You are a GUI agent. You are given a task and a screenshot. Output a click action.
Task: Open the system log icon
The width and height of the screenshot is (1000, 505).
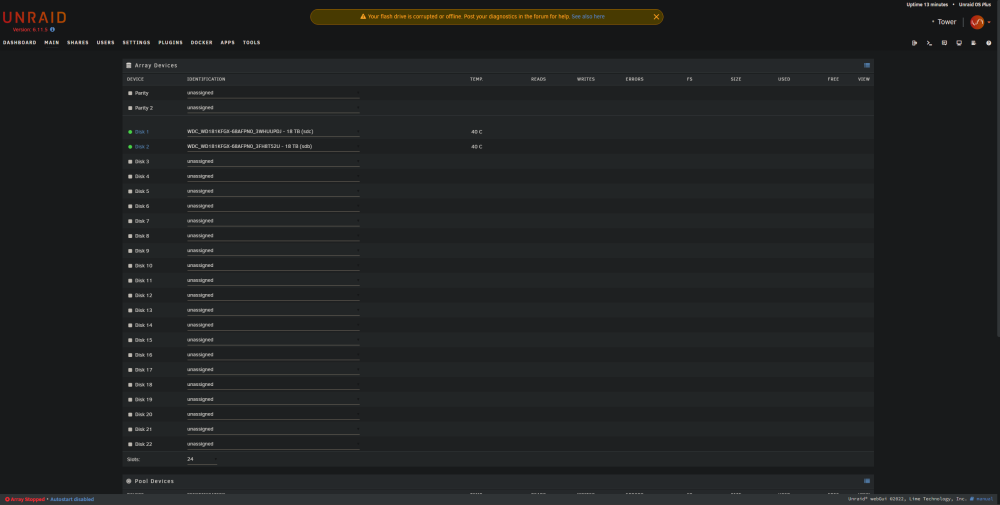pyautogui.click(x=973, y=43)
